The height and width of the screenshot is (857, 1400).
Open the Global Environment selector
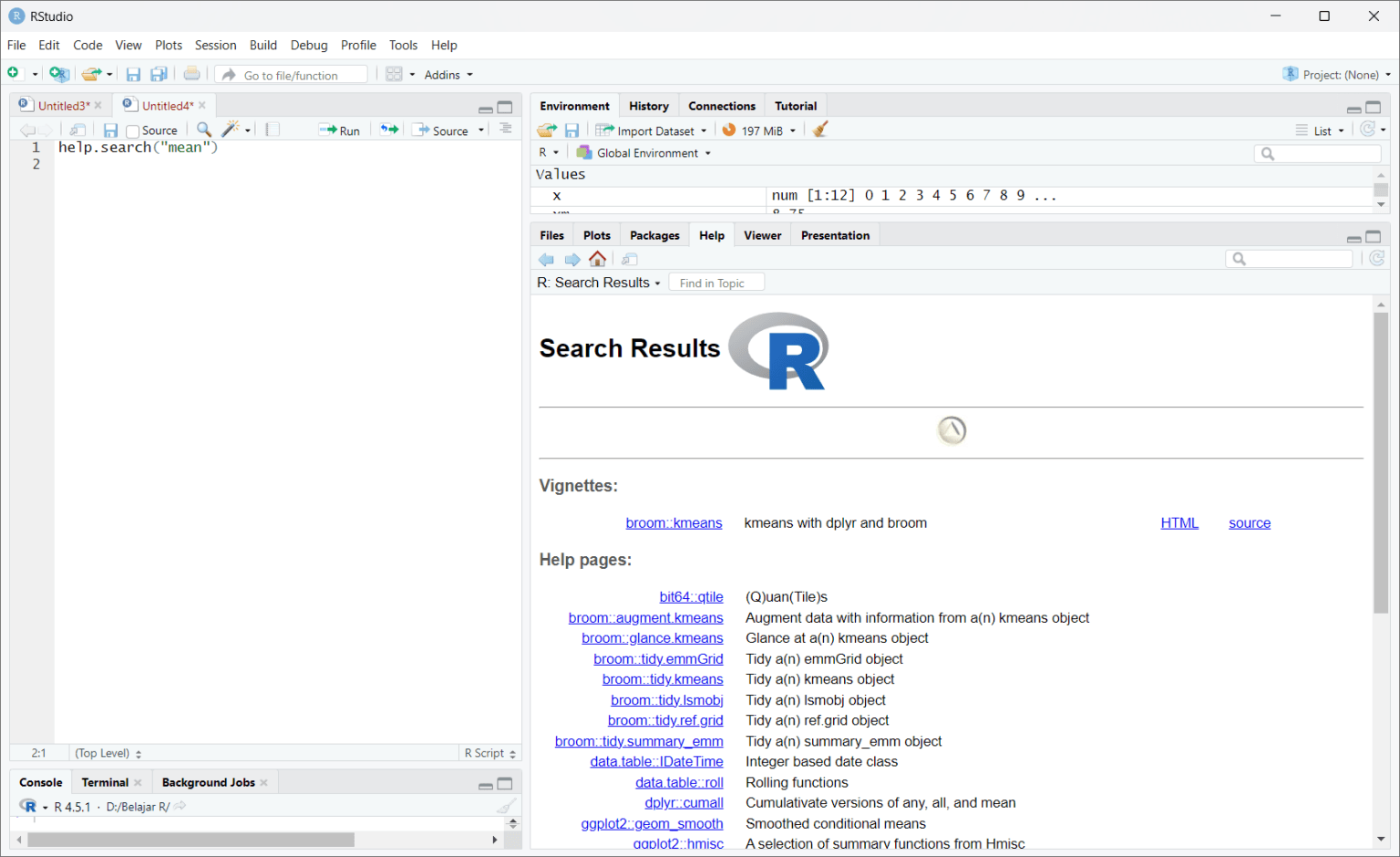[x=643, y=153]
